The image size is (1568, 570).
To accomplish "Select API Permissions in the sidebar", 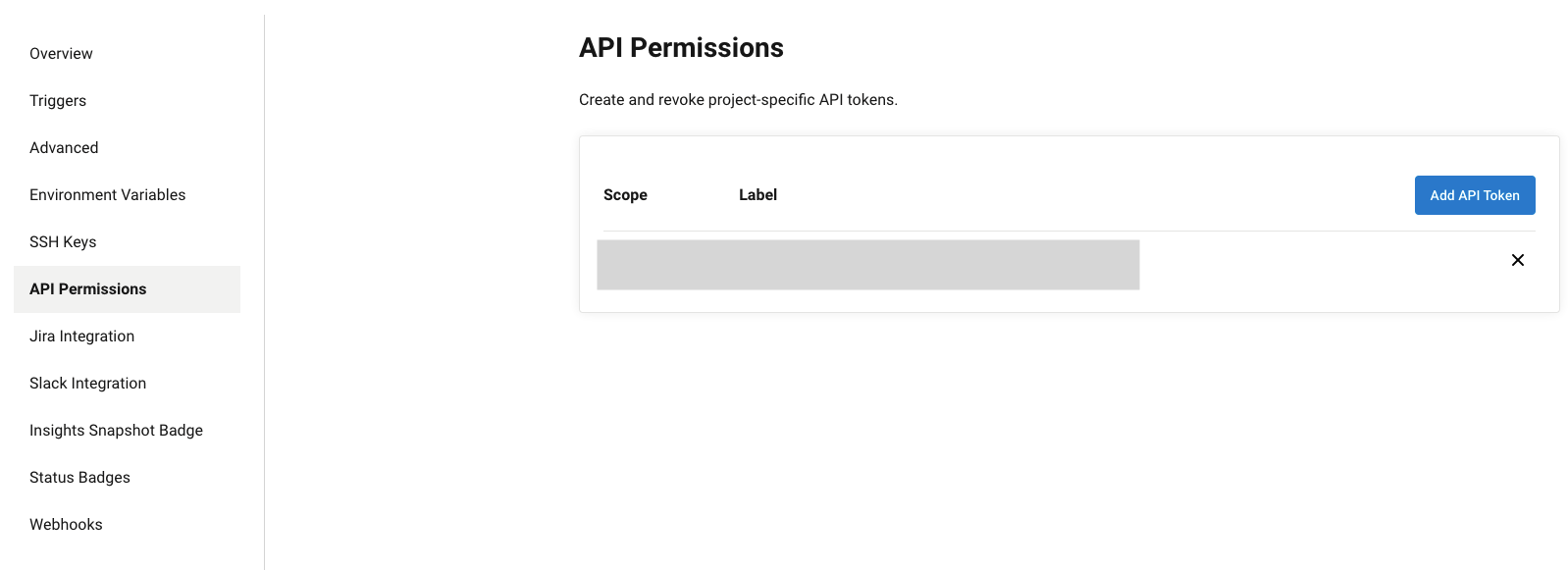I will (x=88, y=289).
